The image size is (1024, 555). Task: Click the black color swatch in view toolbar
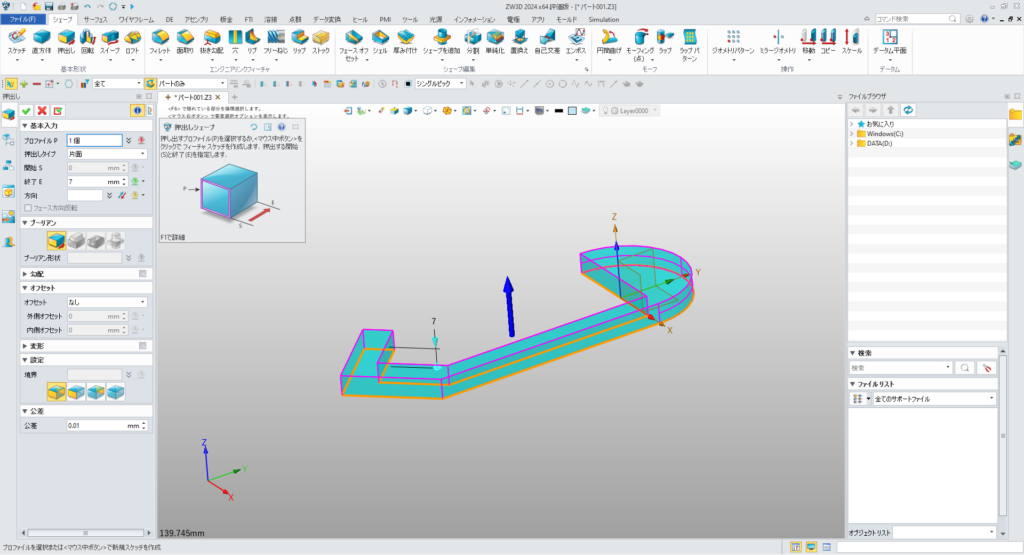[x=560, y=110]
